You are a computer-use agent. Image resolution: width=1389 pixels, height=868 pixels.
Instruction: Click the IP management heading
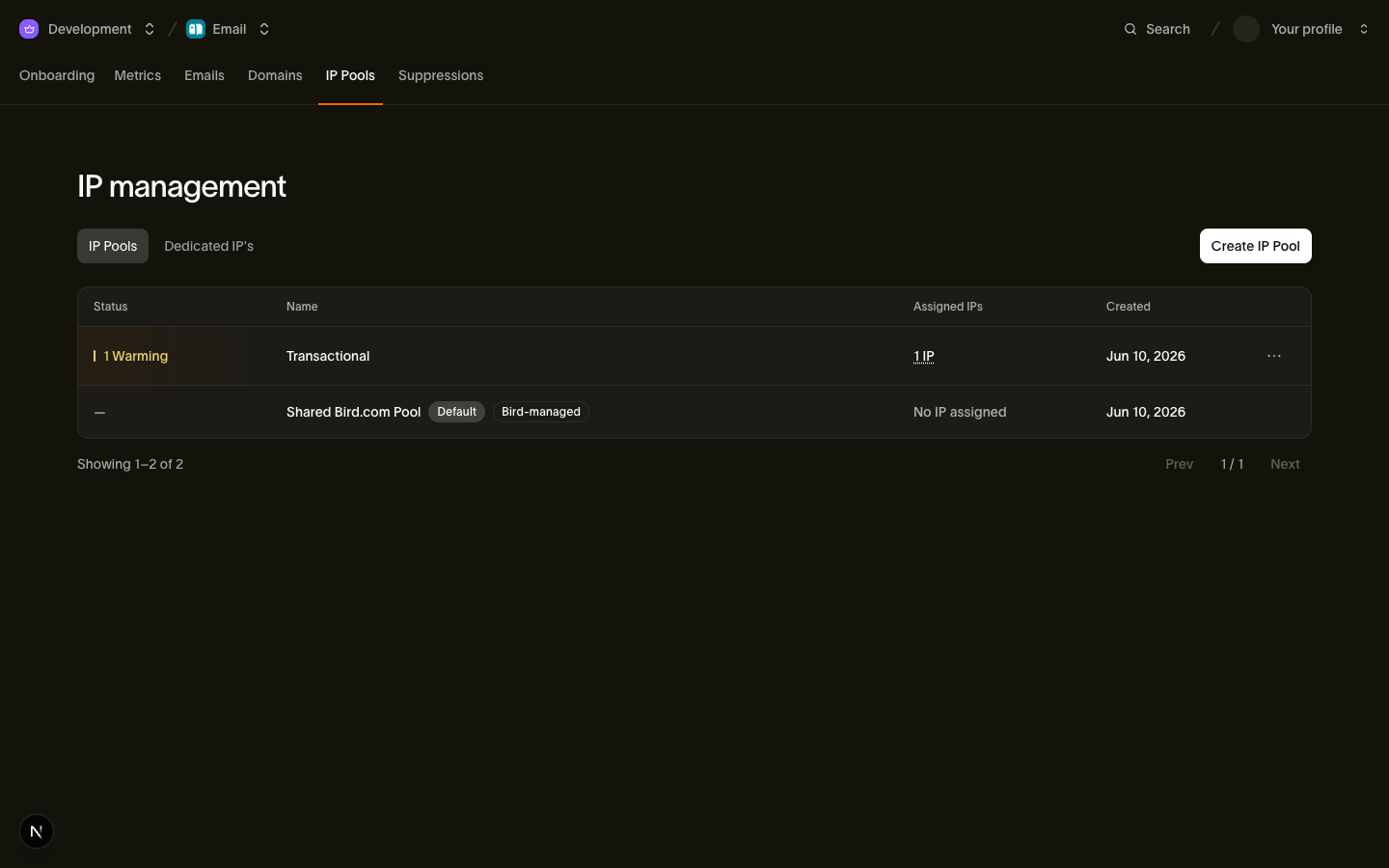coord(181,186)
